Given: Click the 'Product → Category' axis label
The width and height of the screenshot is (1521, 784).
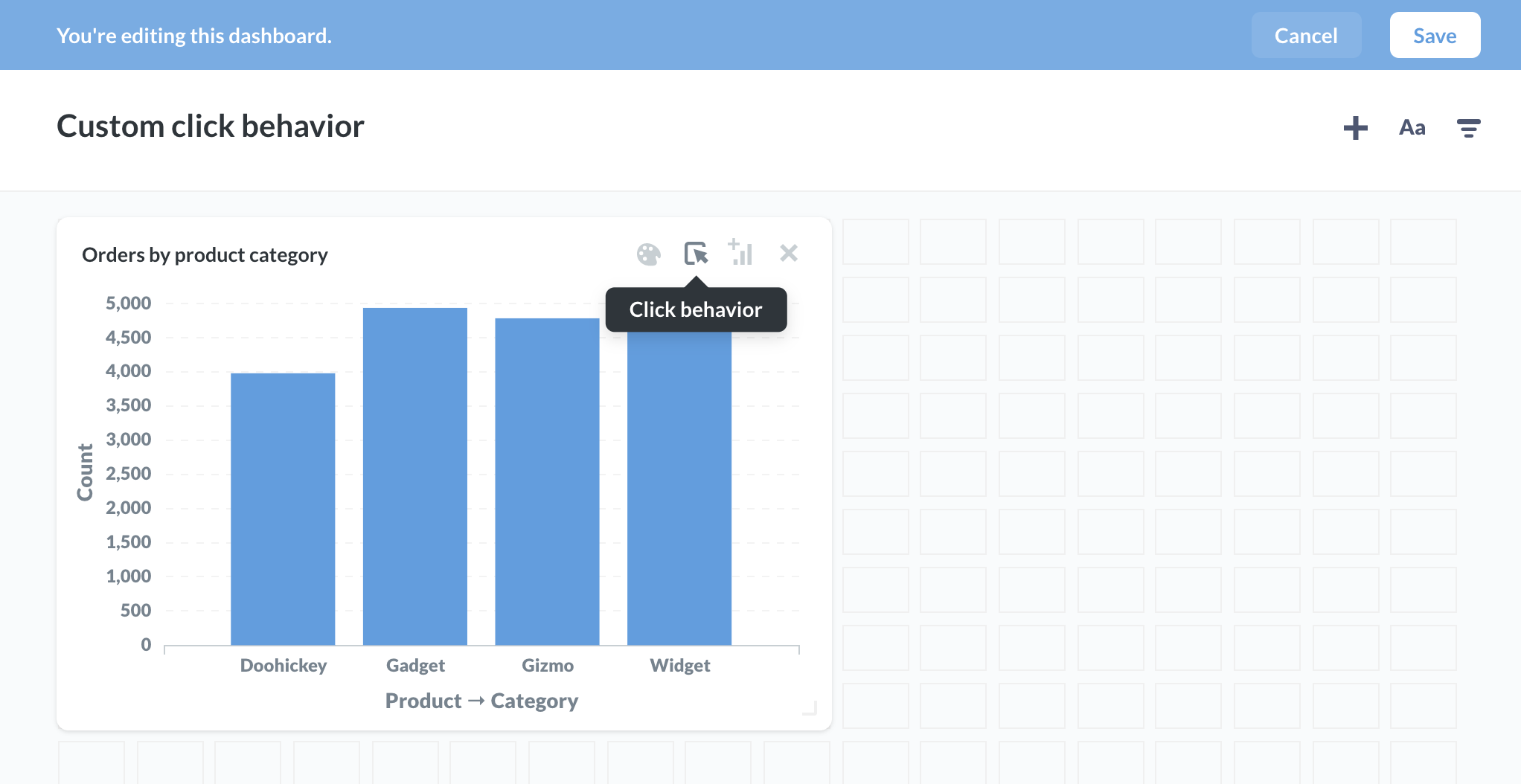Looking at the screenshot, I should (x=481, y=701).
